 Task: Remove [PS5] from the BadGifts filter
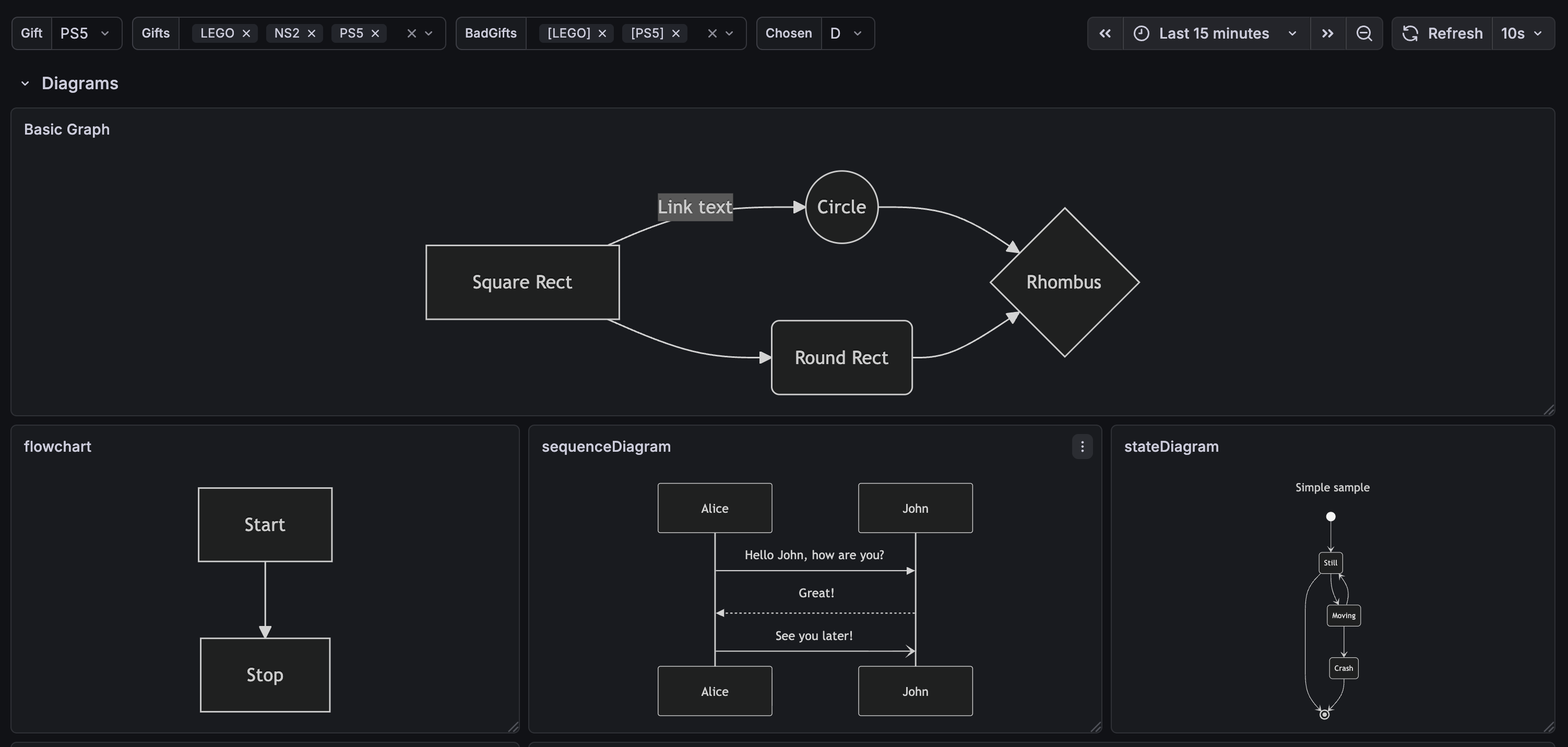[x=675, y=33]
